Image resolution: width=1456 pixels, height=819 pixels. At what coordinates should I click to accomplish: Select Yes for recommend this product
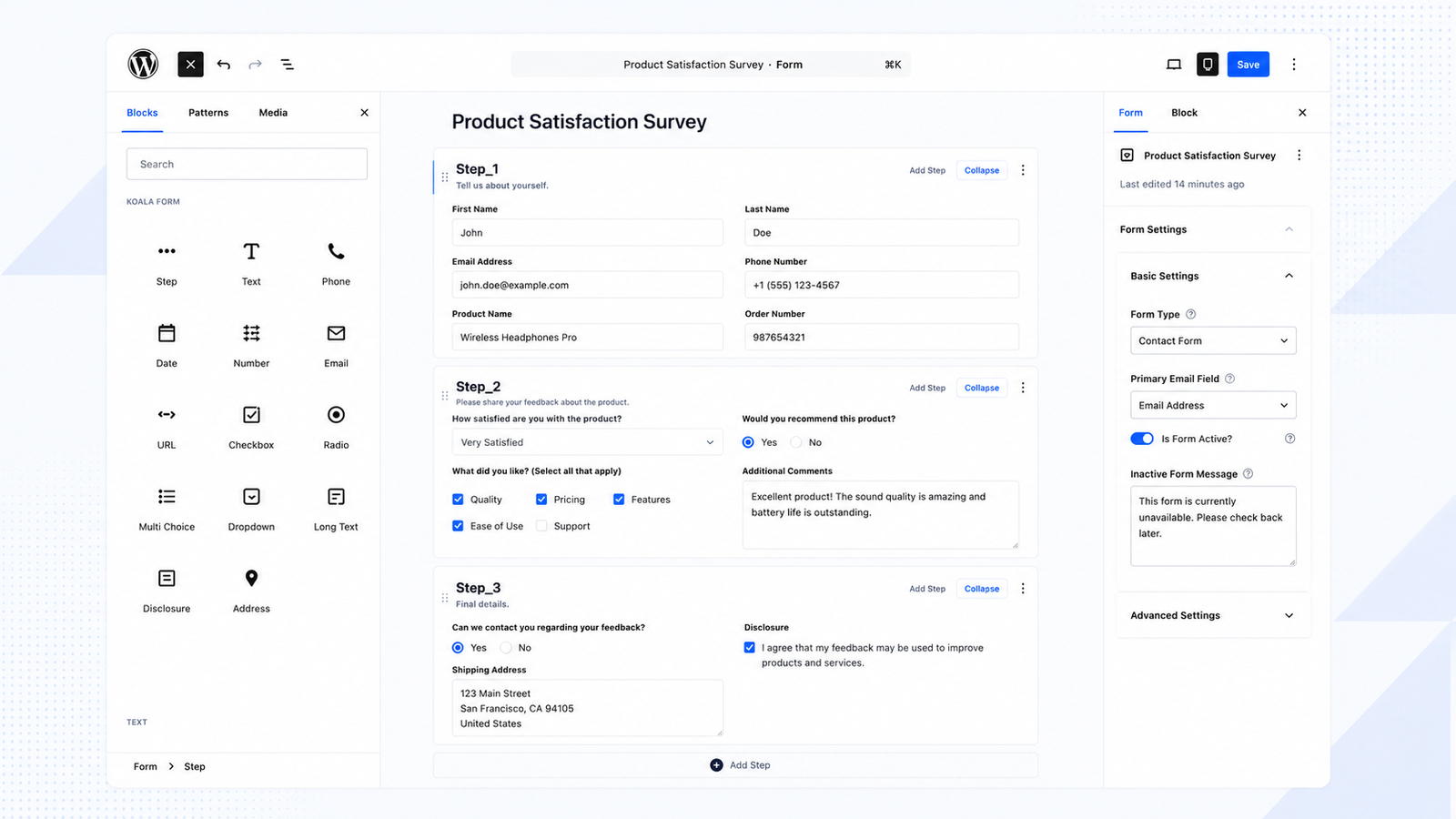(748, 442)
